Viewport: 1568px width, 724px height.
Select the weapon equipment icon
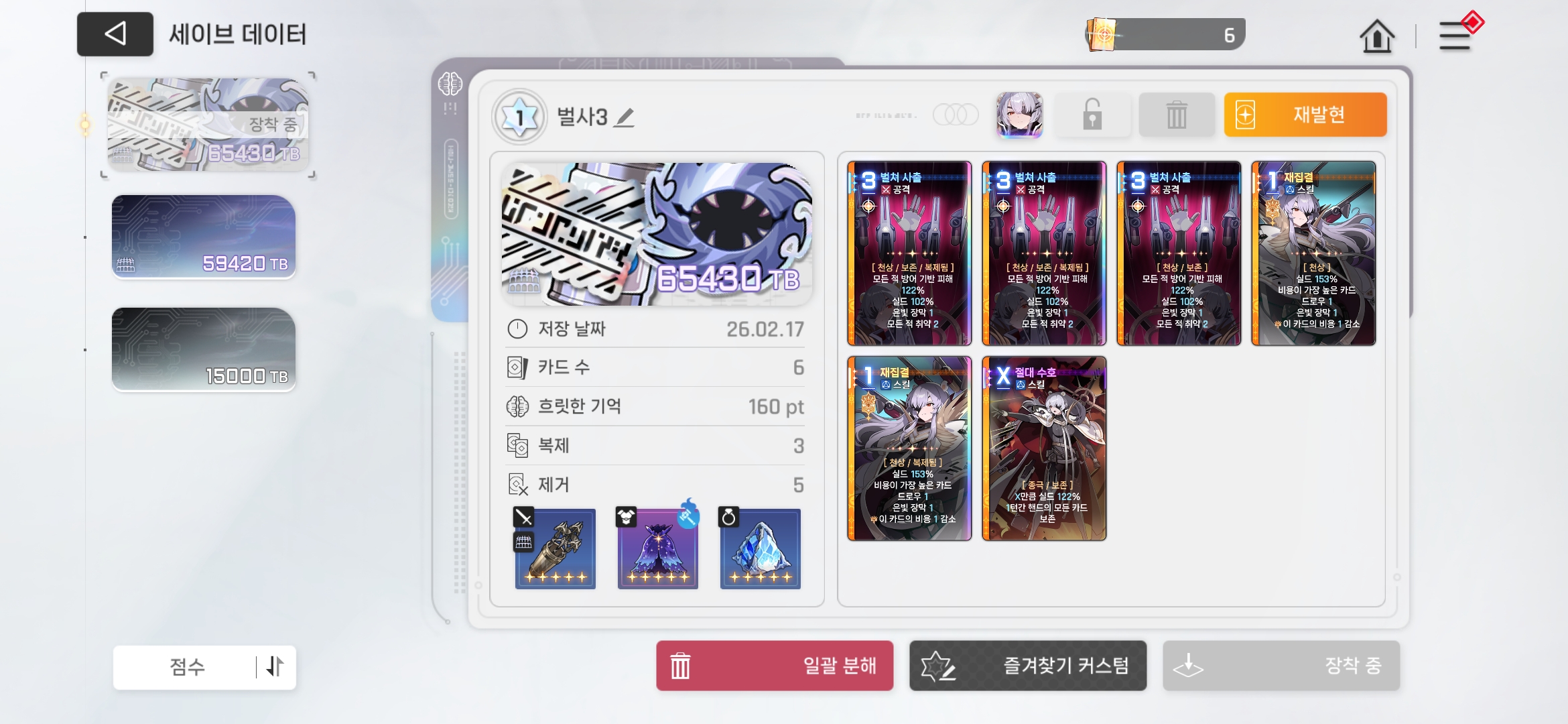tap(555, 548)
